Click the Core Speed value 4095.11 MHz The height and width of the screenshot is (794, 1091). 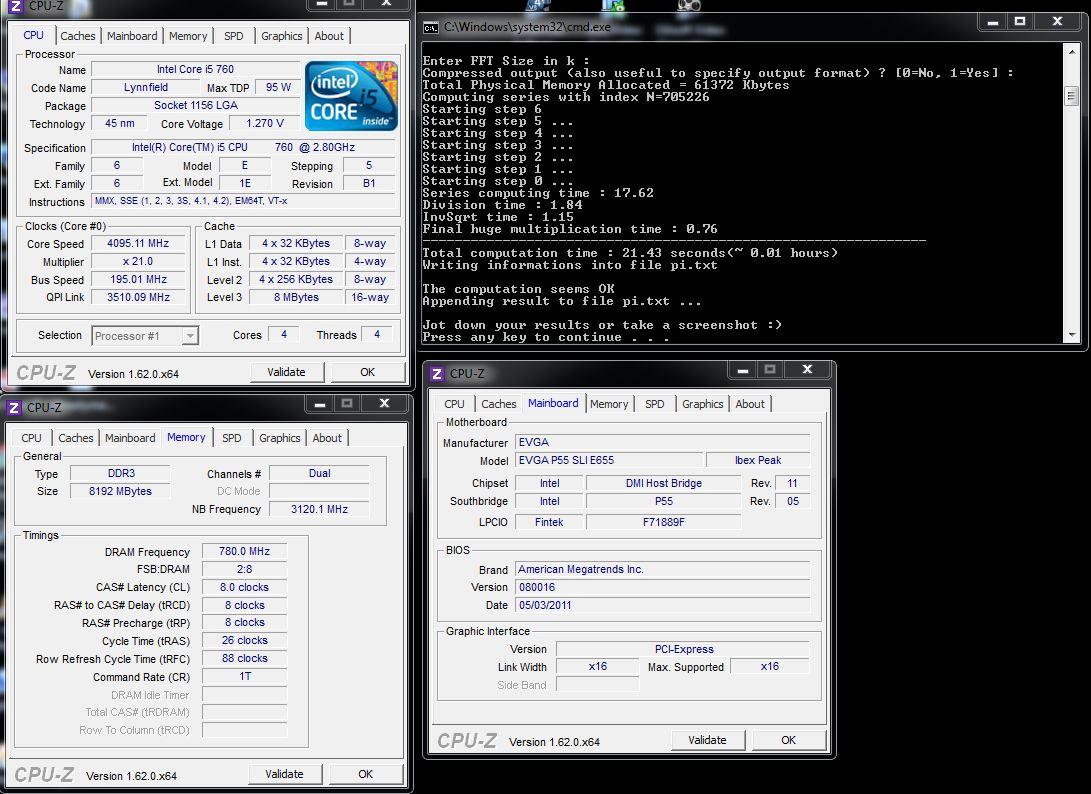coord(138,244)
